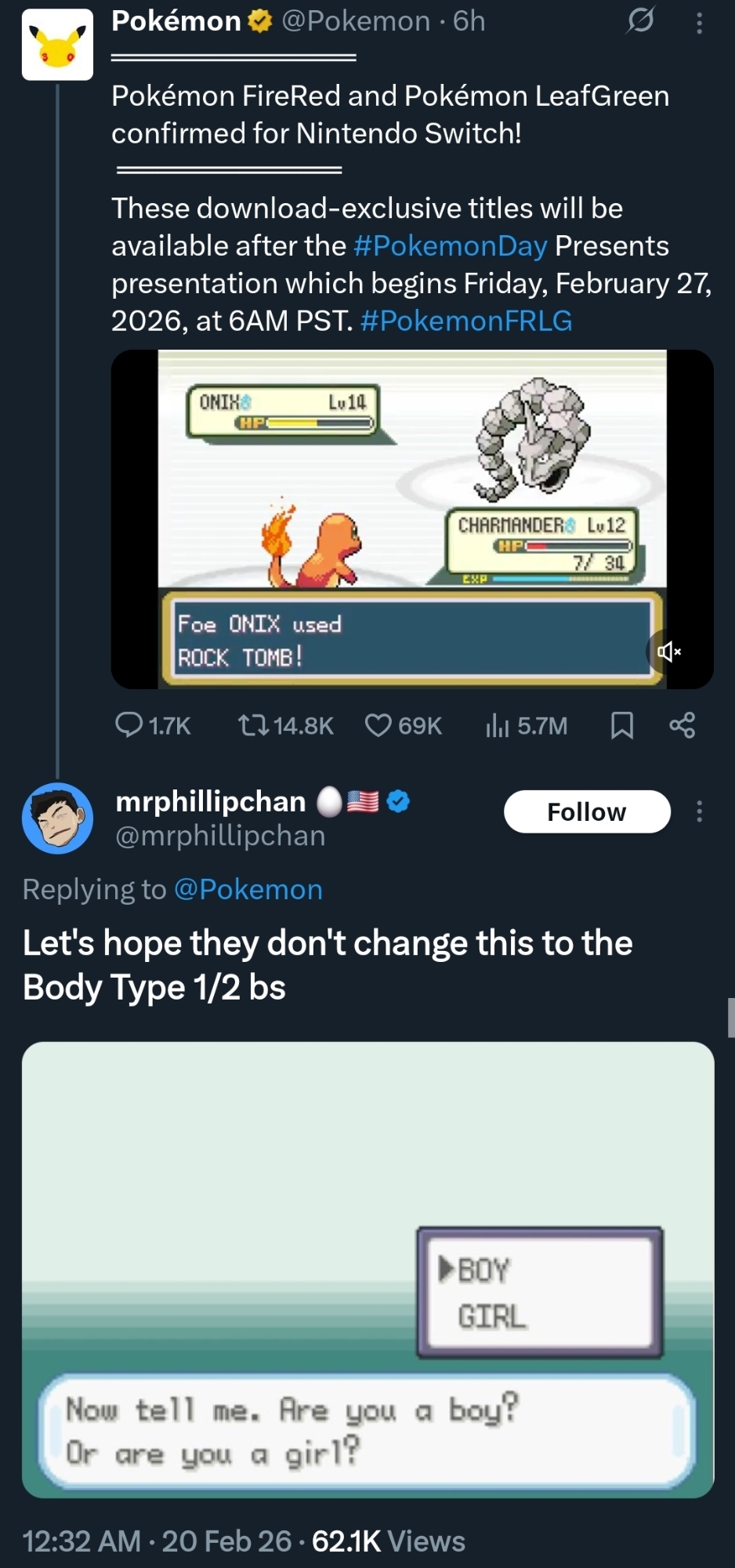Bookmark the Pokémon tweet
This screenshot has height=1568, width=735.
click(621, 725)
